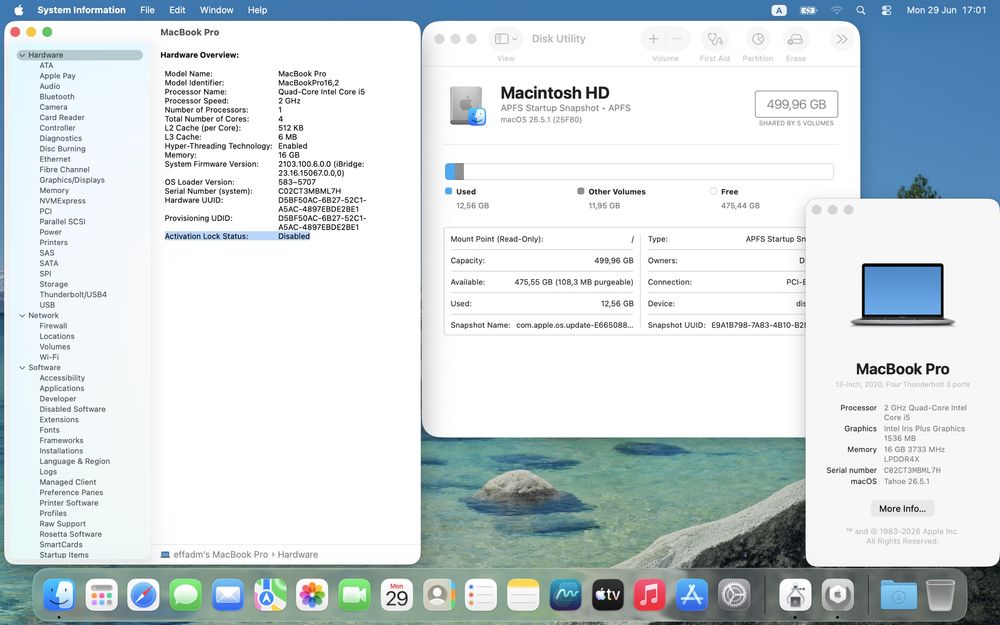Open Freeform app in Dock
1000x625 pixels.
[565, 595]
